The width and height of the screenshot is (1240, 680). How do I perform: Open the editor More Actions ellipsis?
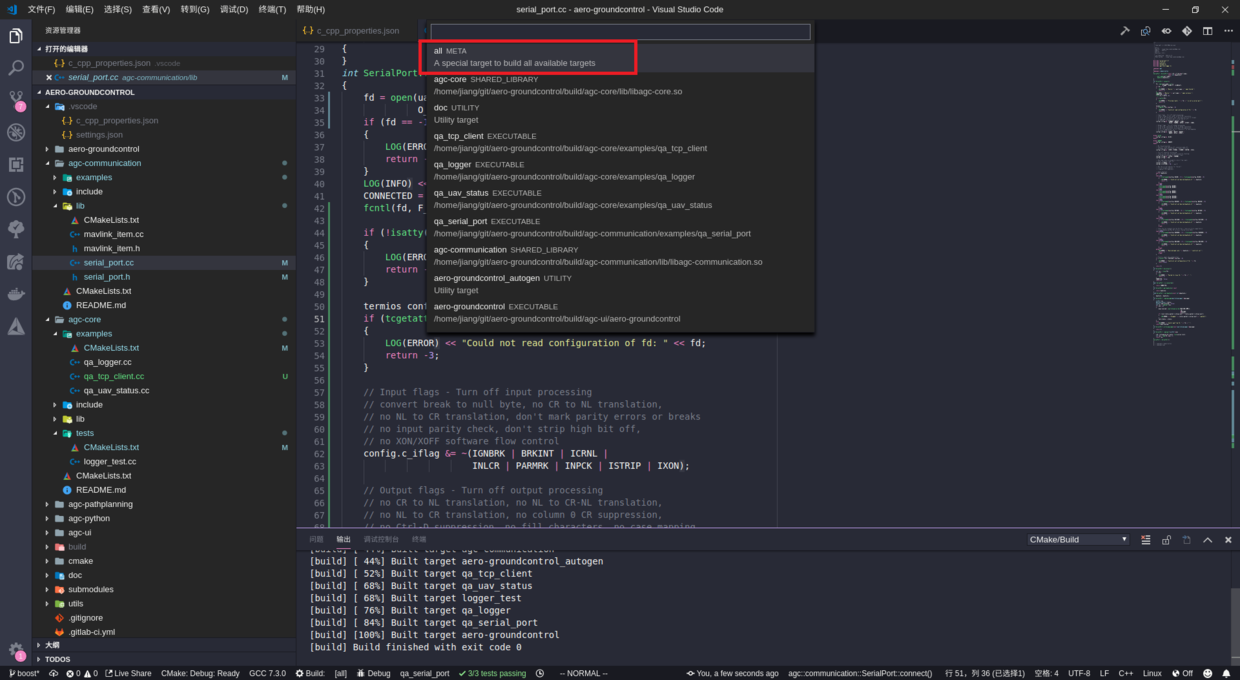pos(1227,31)
